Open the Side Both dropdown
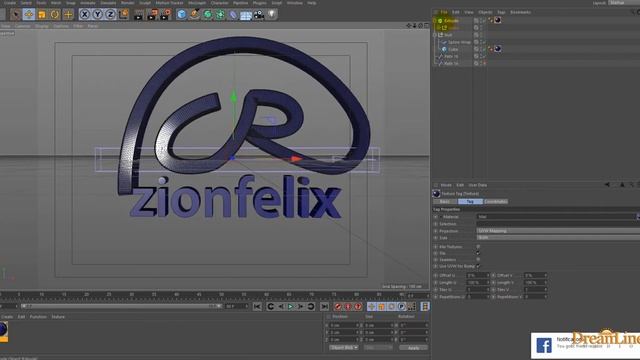Image resolution: width=640 pixels, height=360 pixels. tap(558, 238)
